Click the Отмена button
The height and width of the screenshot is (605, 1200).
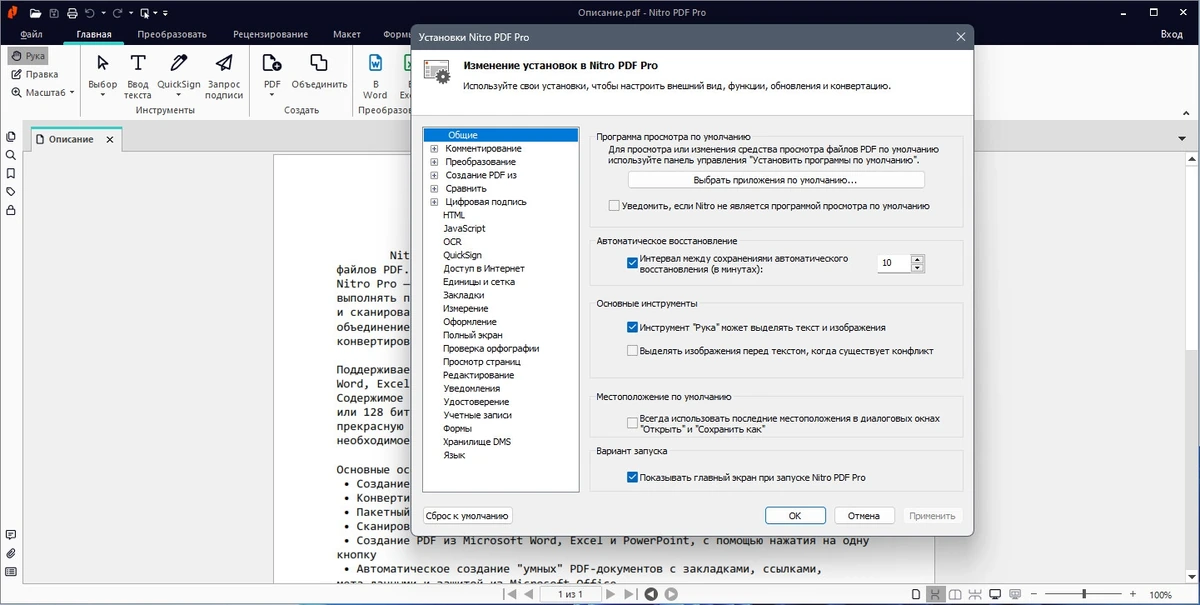(x=864, y=516)
